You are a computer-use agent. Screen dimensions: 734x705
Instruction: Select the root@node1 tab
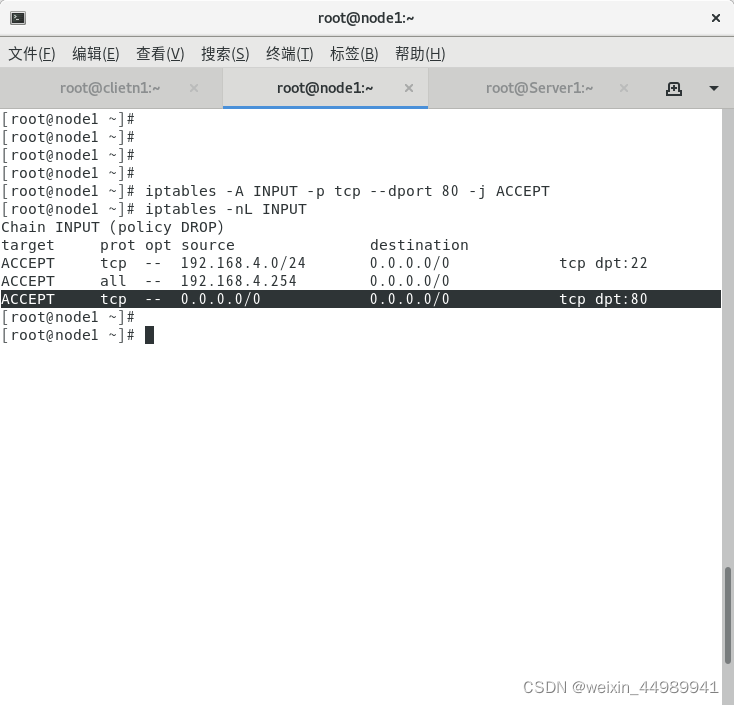(x=325, y=88)
